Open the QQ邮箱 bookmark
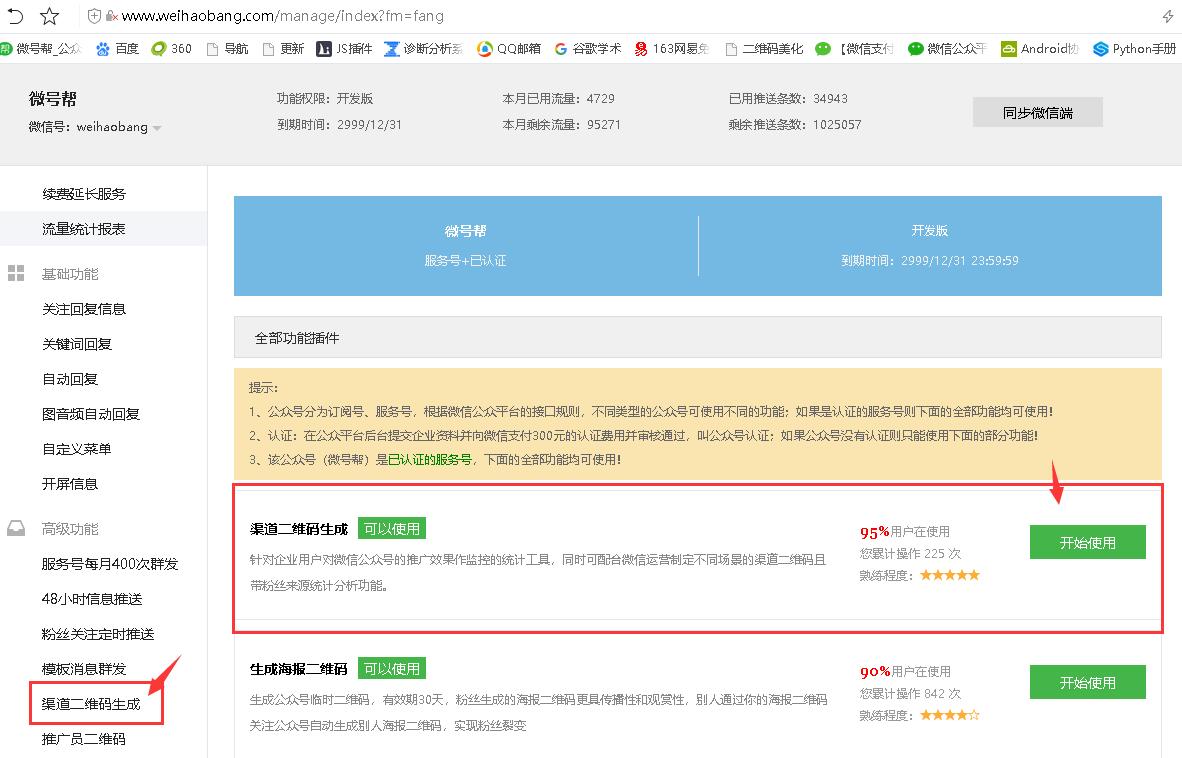 tap(509, 48)
